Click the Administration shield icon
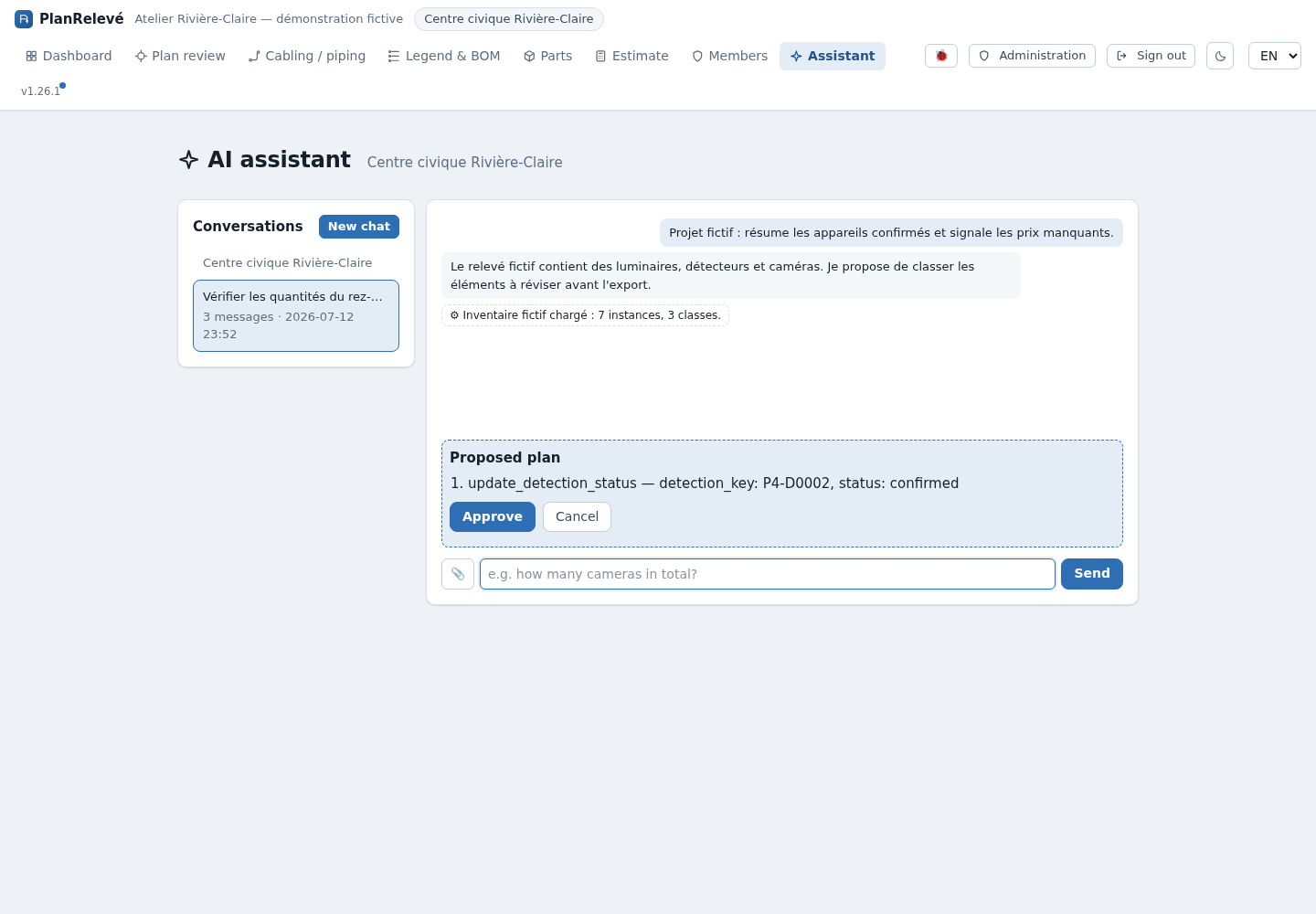Viewport: 1316px width, 914px height. point(984,56)
